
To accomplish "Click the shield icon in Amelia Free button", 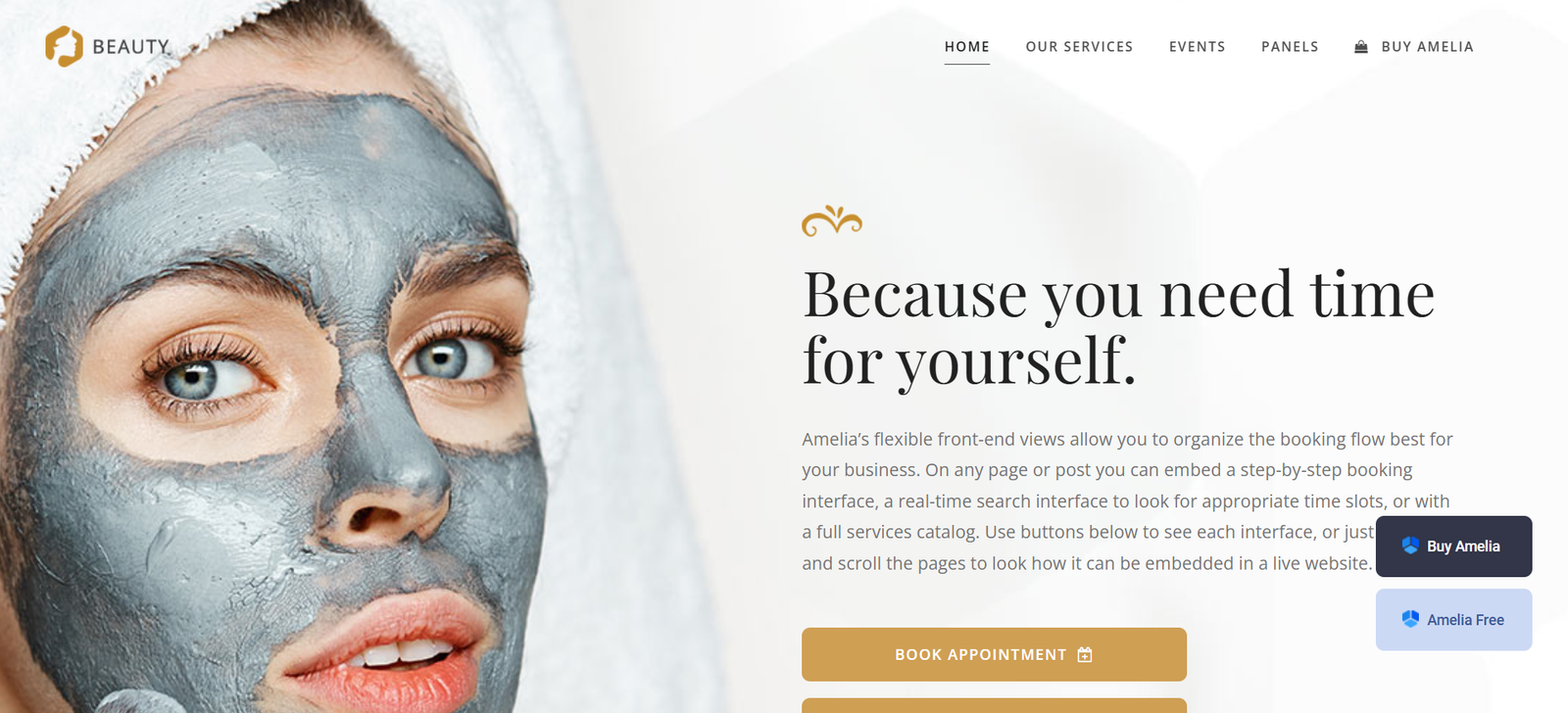I will [1410, 619].
